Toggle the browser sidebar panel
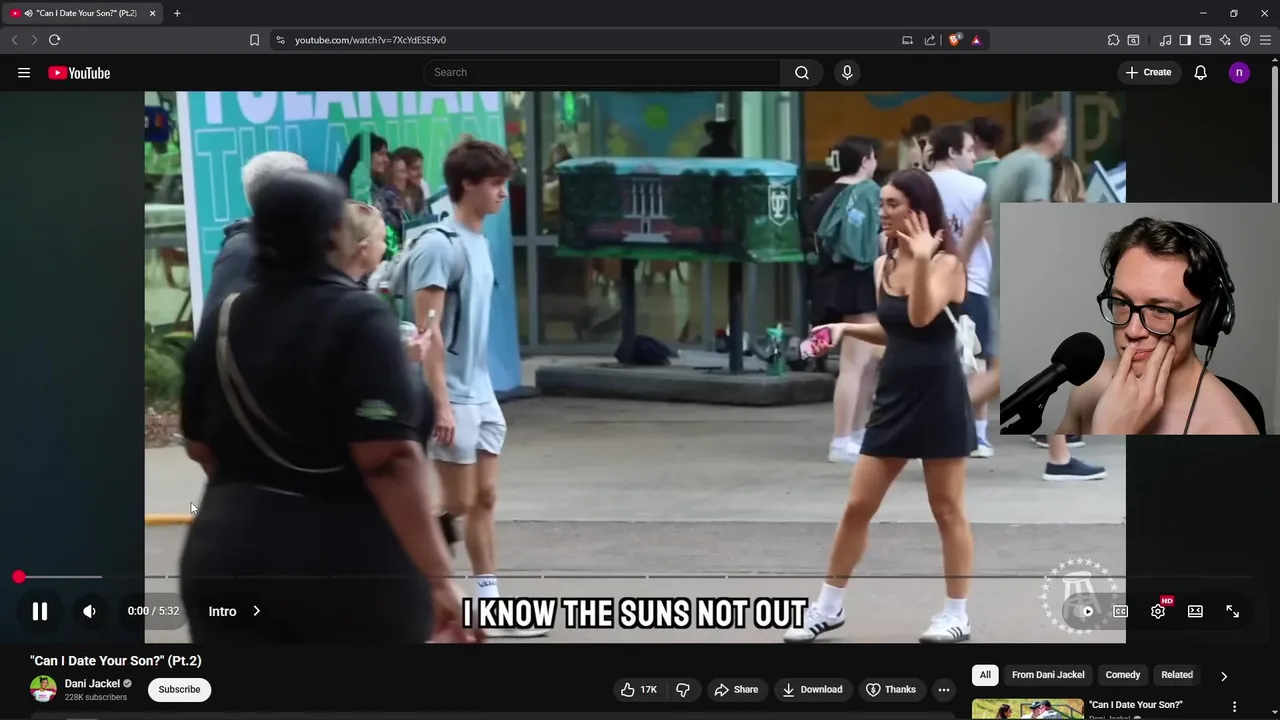 1185,40
